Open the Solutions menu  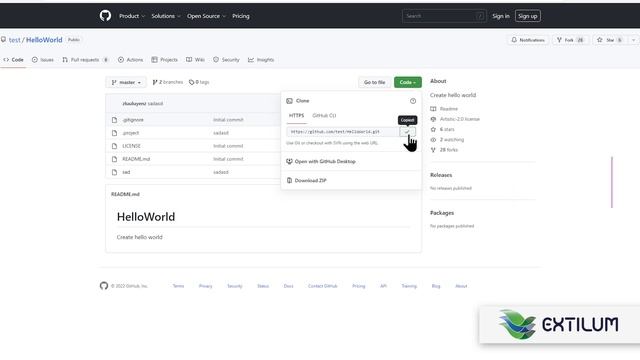tap(165, 16)
